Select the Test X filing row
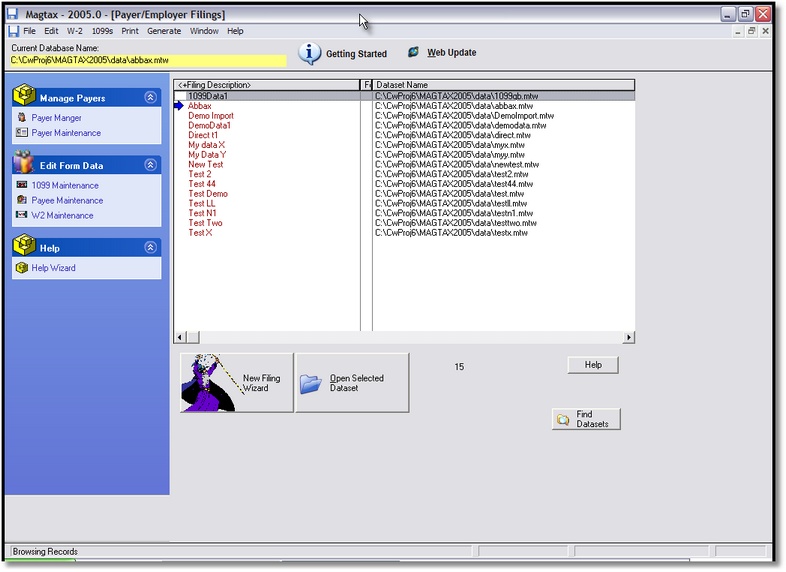The height and width of the screenshot is (572, 786). click(x=405, y=233)
